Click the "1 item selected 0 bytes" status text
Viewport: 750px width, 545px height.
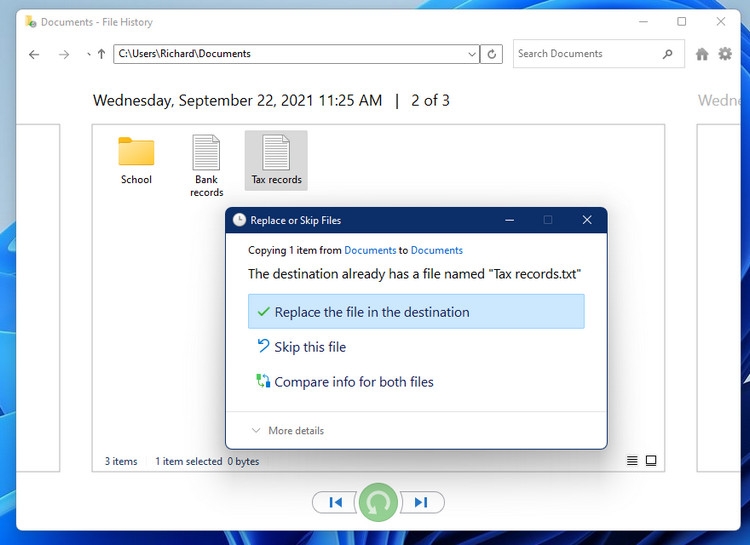tap(207, 461)
